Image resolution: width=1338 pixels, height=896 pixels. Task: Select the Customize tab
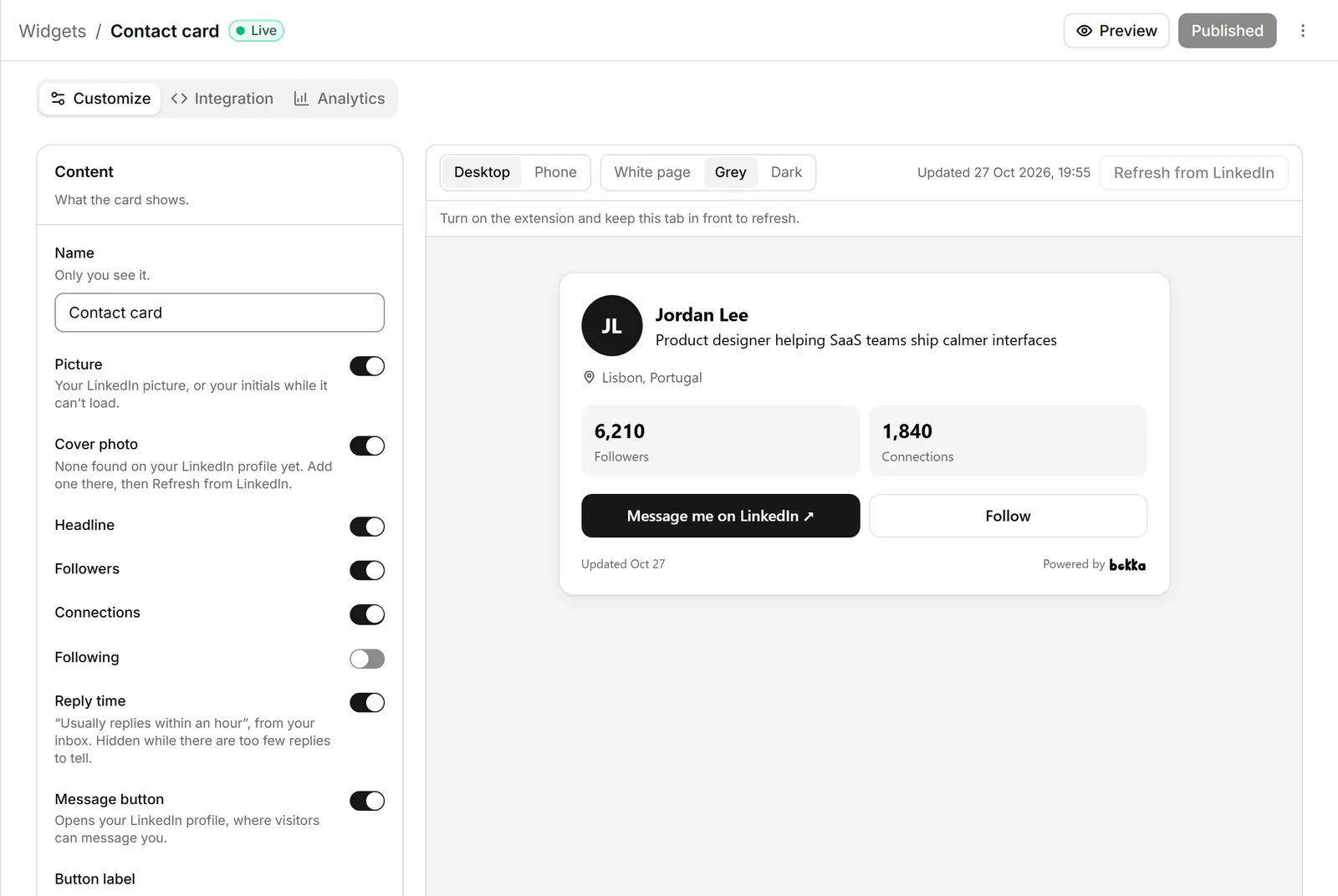coord(100,99)
